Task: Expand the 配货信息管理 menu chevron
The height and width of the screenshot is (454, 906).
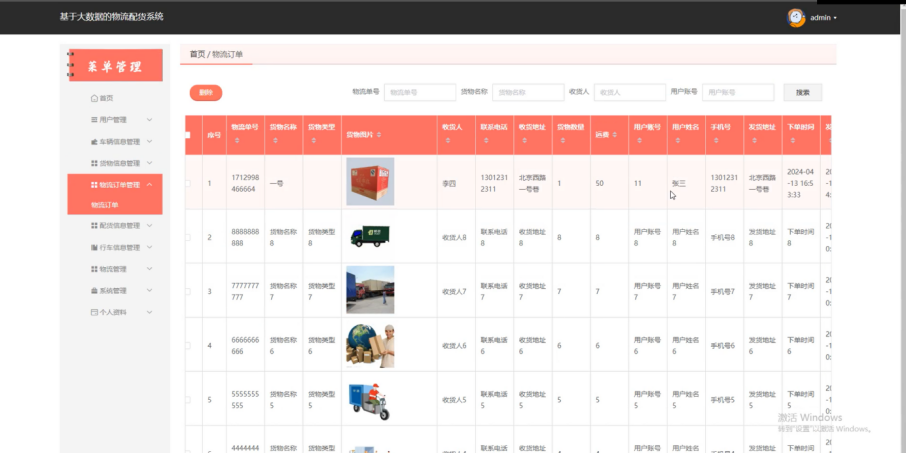Action: pos(149,225)
